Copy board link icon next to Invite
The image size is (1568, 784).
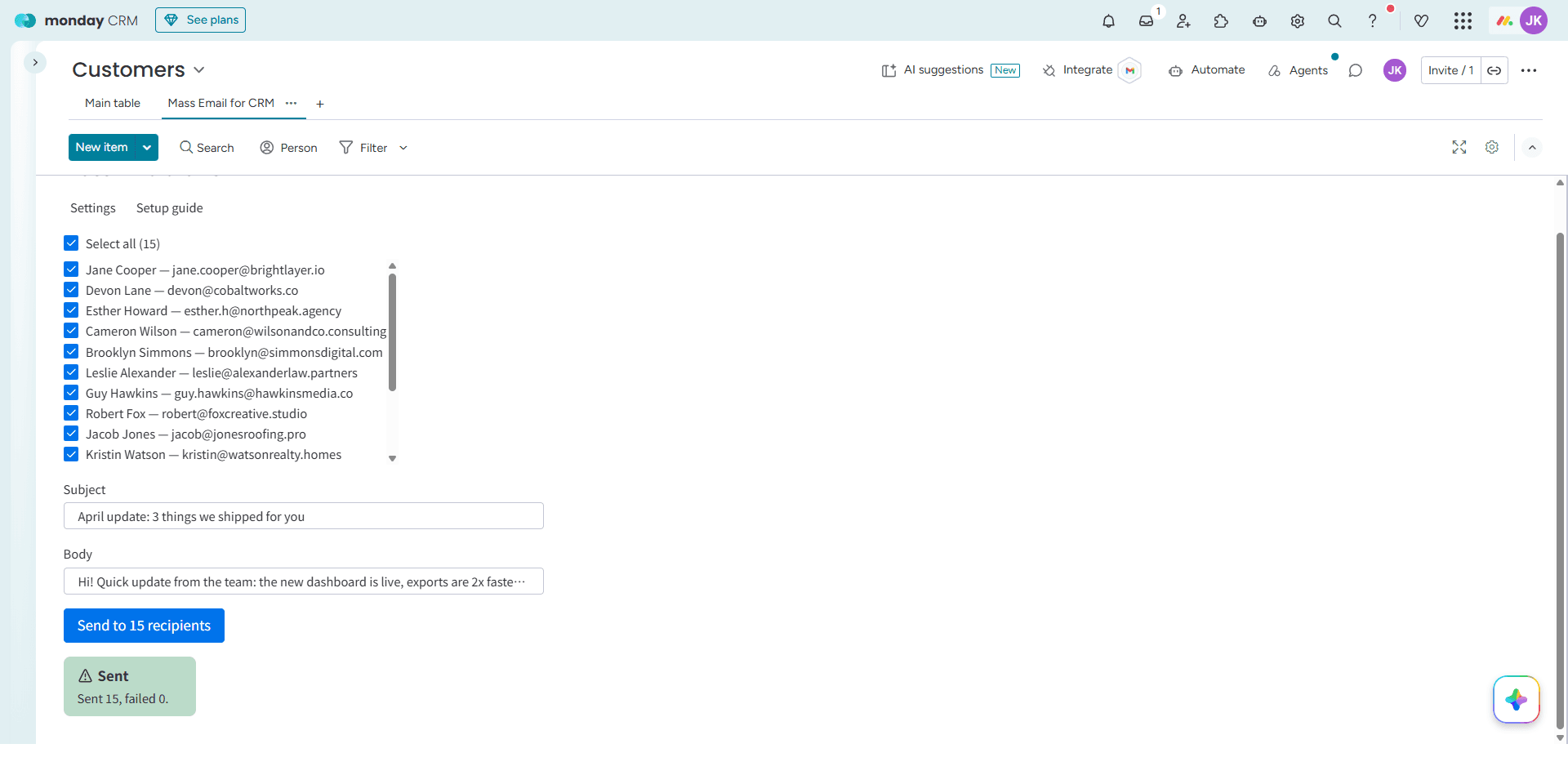(1494, 70)
